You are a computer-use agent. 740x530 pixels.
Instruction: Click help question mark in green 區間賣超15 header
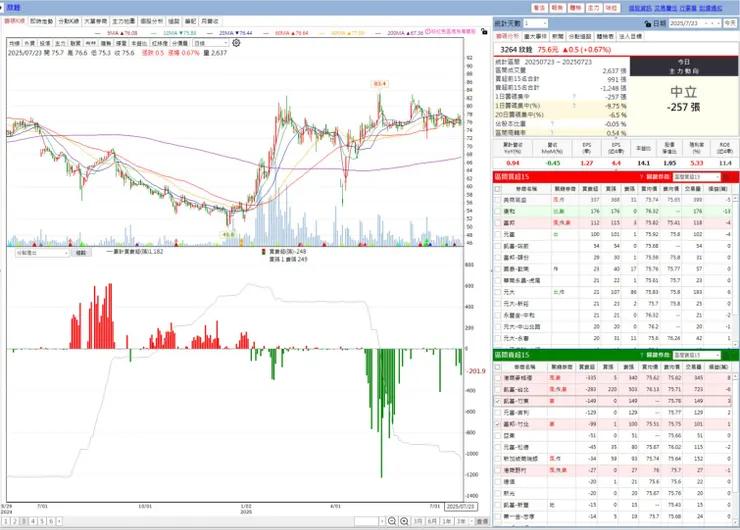coord(641,355)
